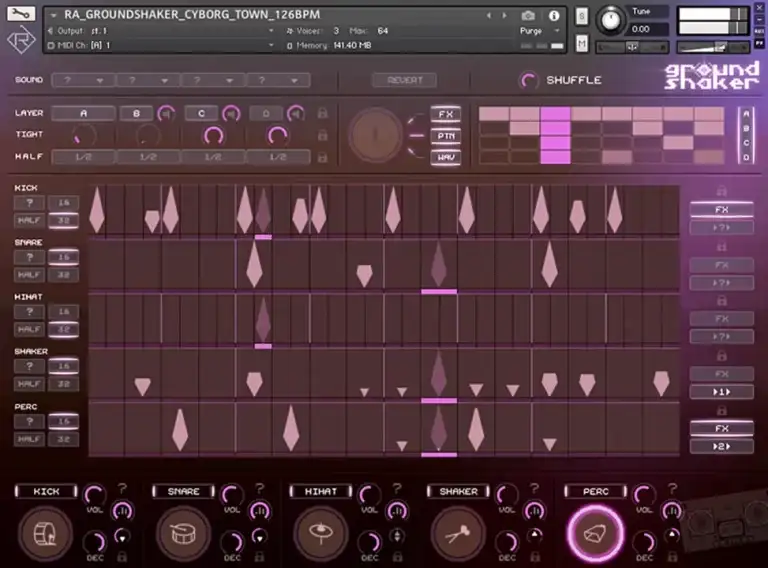The width and height of the screenshot is (768, 568).
Task: Toggle the Kick row 32 step button
Action: click(64, 220)
